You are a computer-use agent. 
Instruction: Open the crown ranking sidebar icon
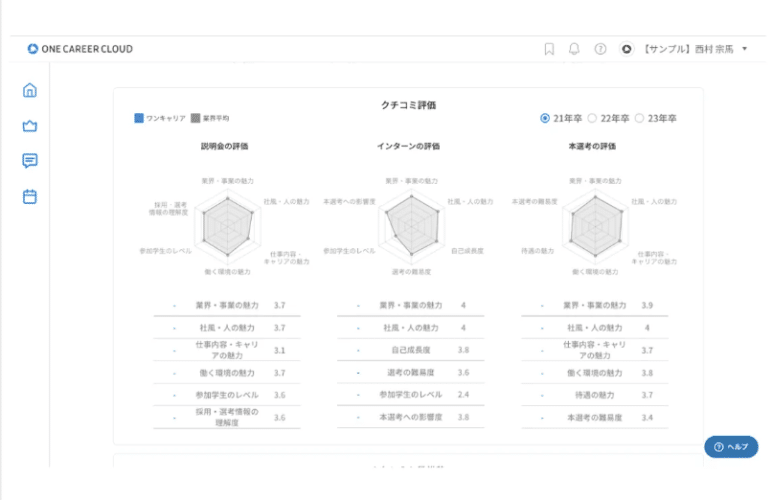(x=30, y=126)
